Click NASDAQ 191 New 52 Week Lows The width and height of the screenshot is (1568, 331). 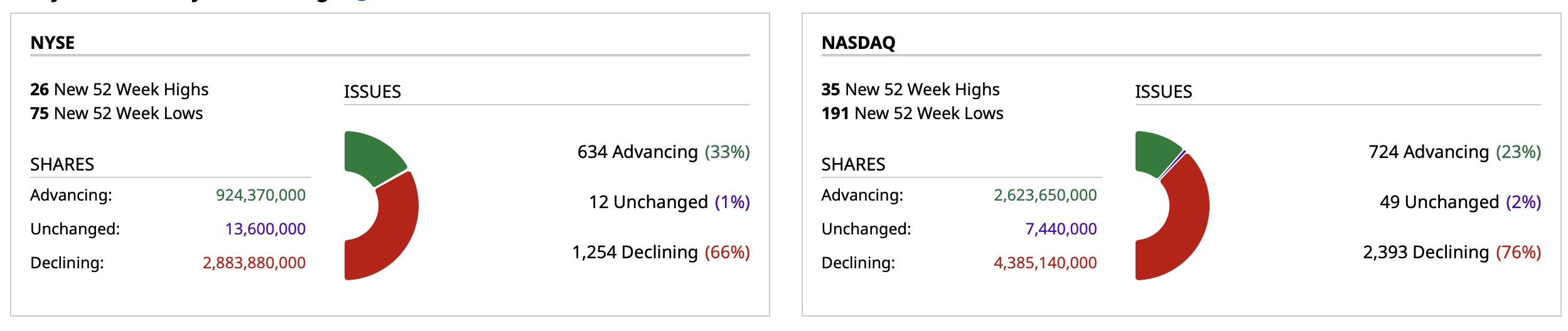coord(912,113)
